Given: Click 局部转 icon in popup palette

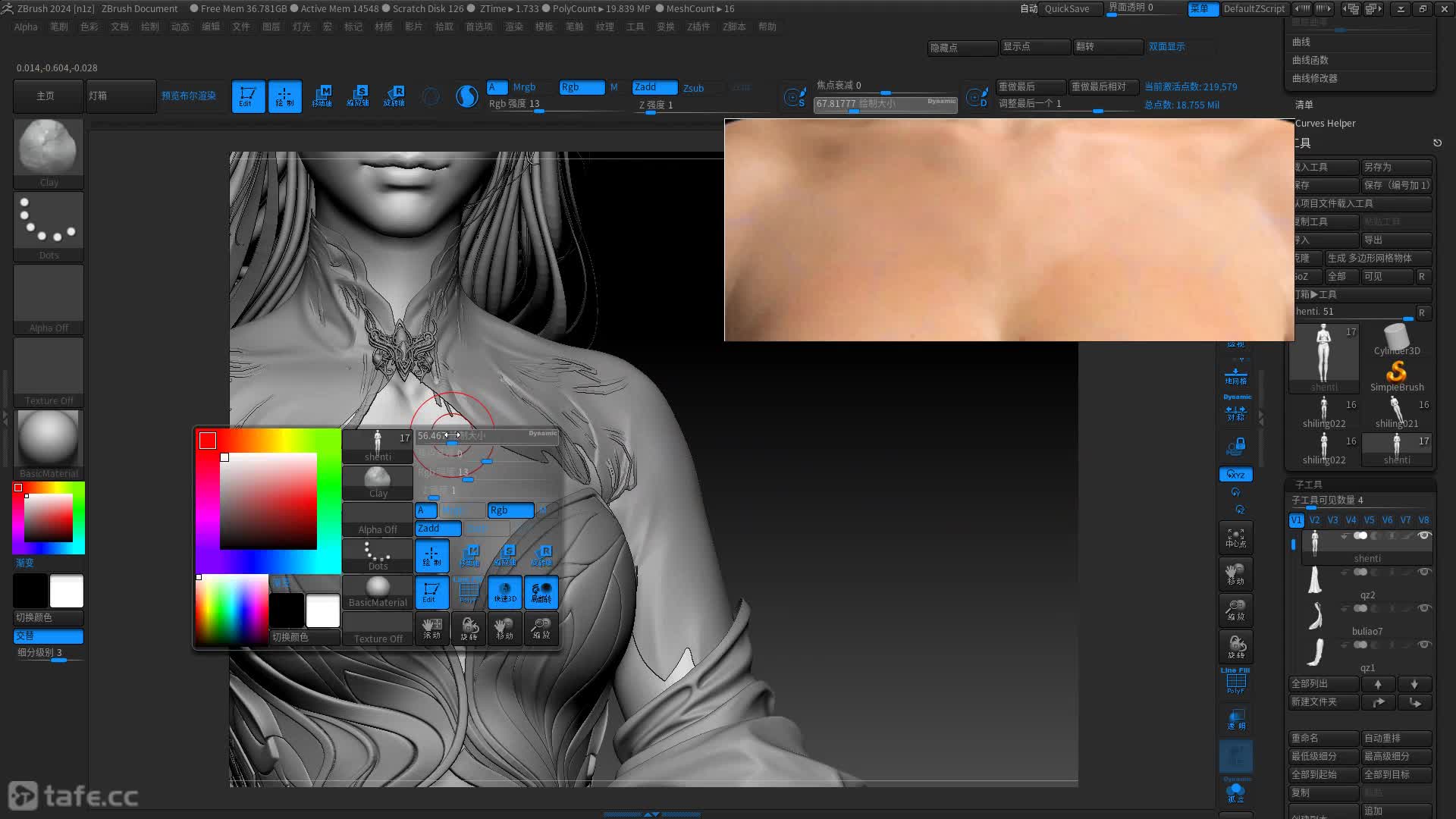Looking at the screenshot, I should point(541,592).
